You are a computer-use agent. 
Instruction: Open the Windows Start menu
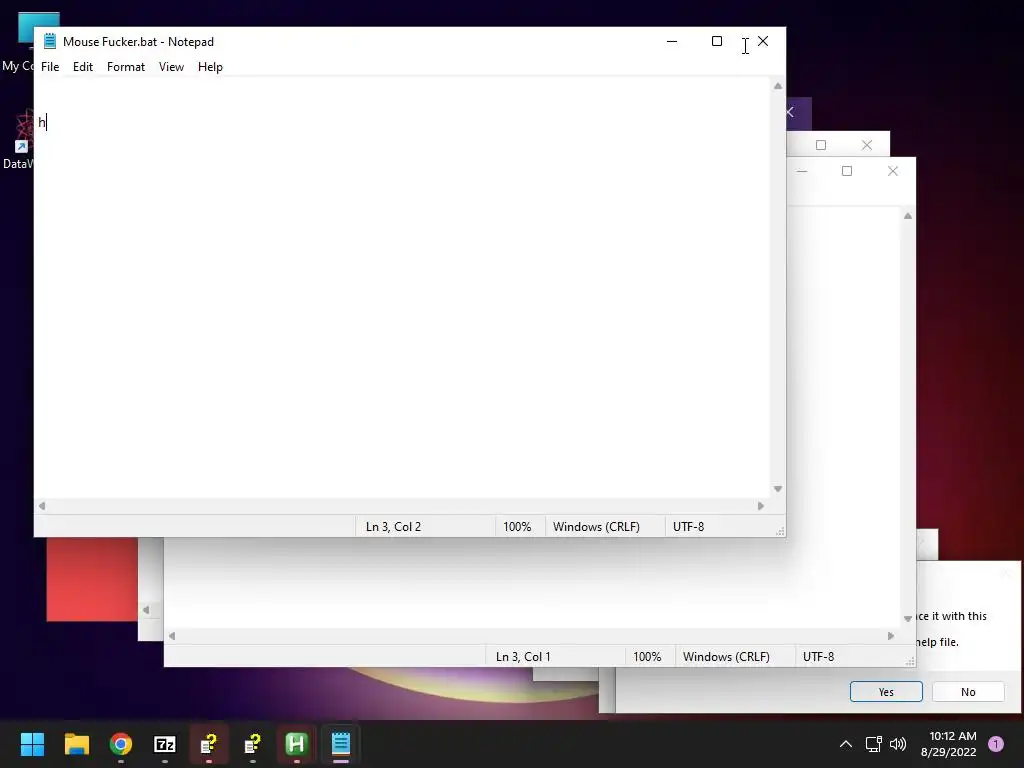click(x=32, y=744)
